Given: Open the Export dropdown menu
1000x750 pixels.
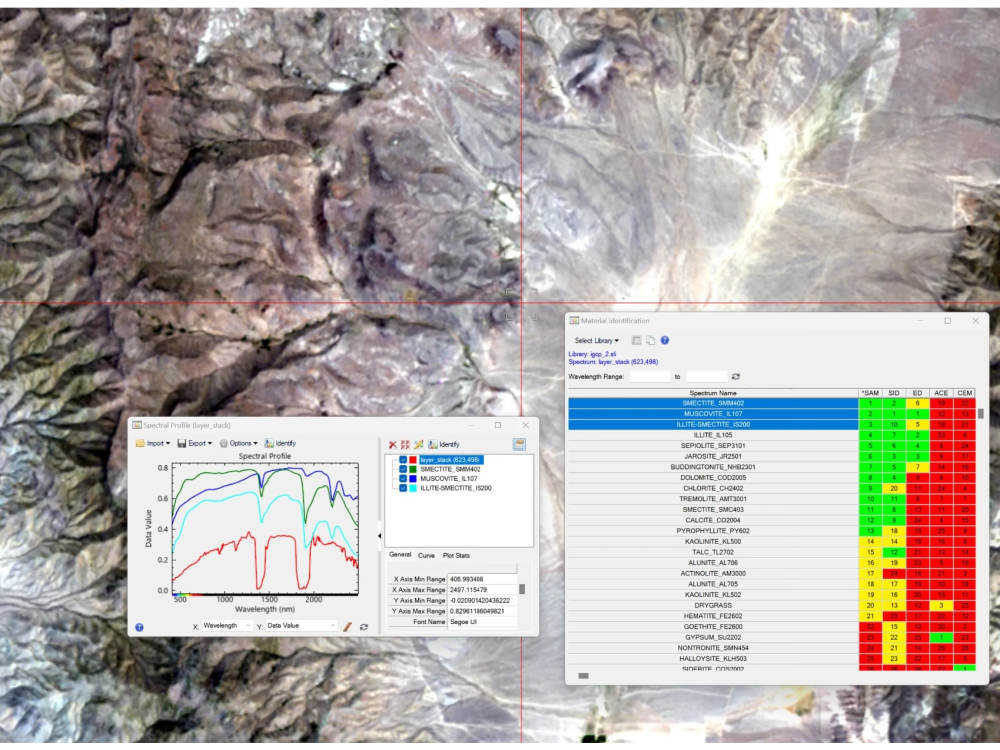Looking at the screenshot, I should (x=195, y=443).
